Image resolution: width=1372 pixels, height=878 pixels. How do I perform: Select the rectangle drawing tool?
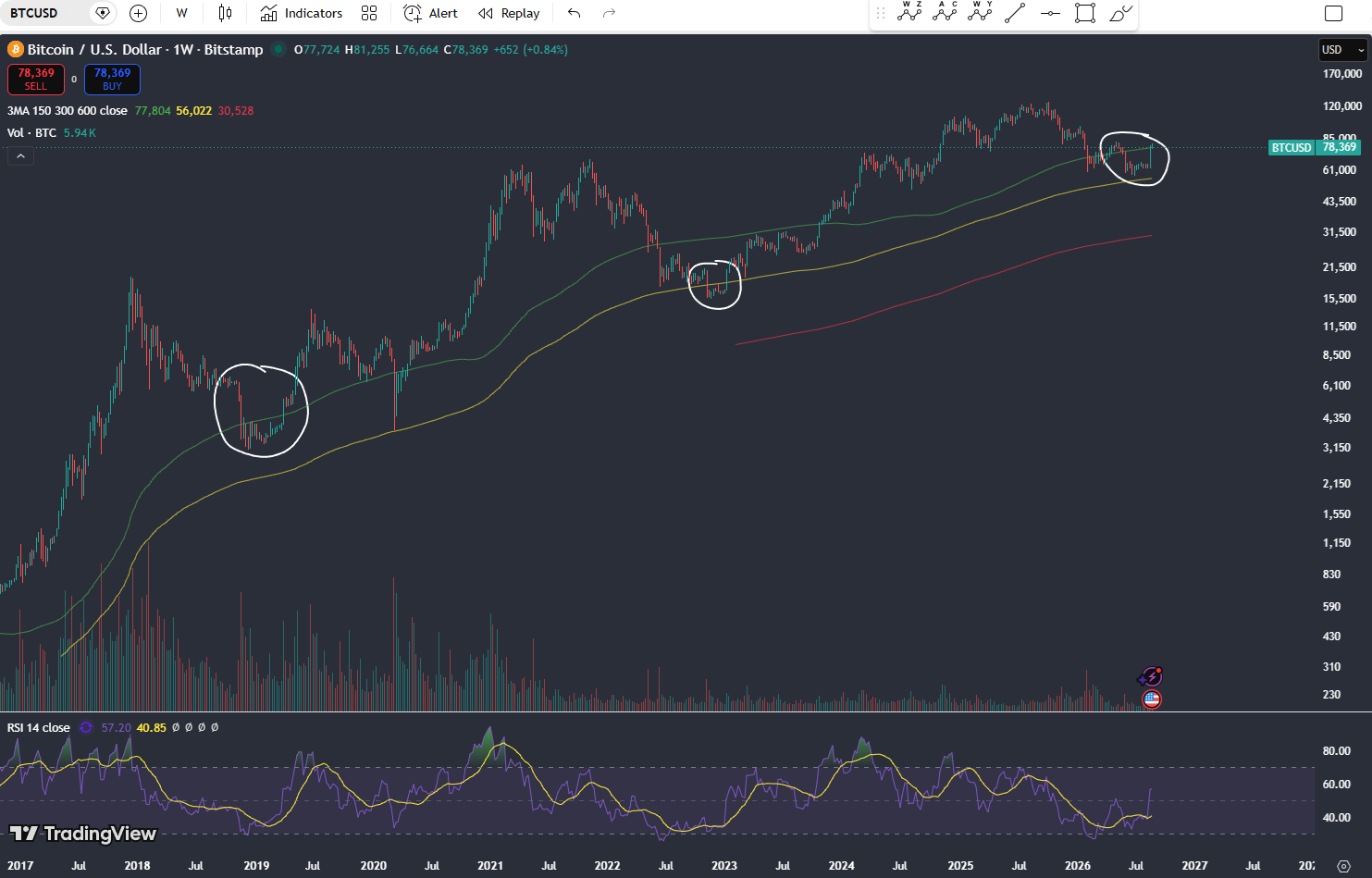coord(1085,13)
